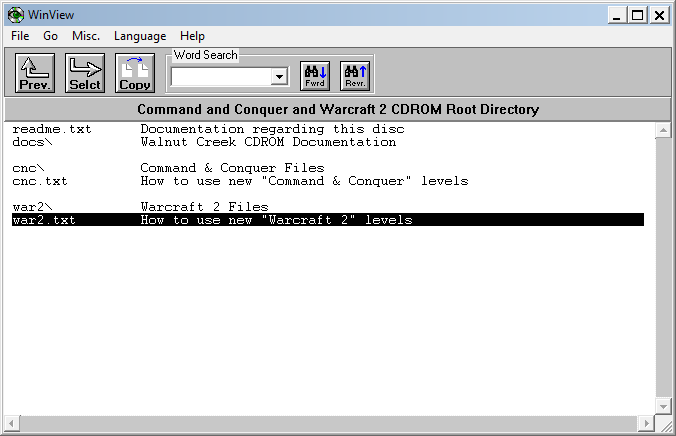Open the Word Search dropdown arrow
Screen dimensions: 676x436
279,77
